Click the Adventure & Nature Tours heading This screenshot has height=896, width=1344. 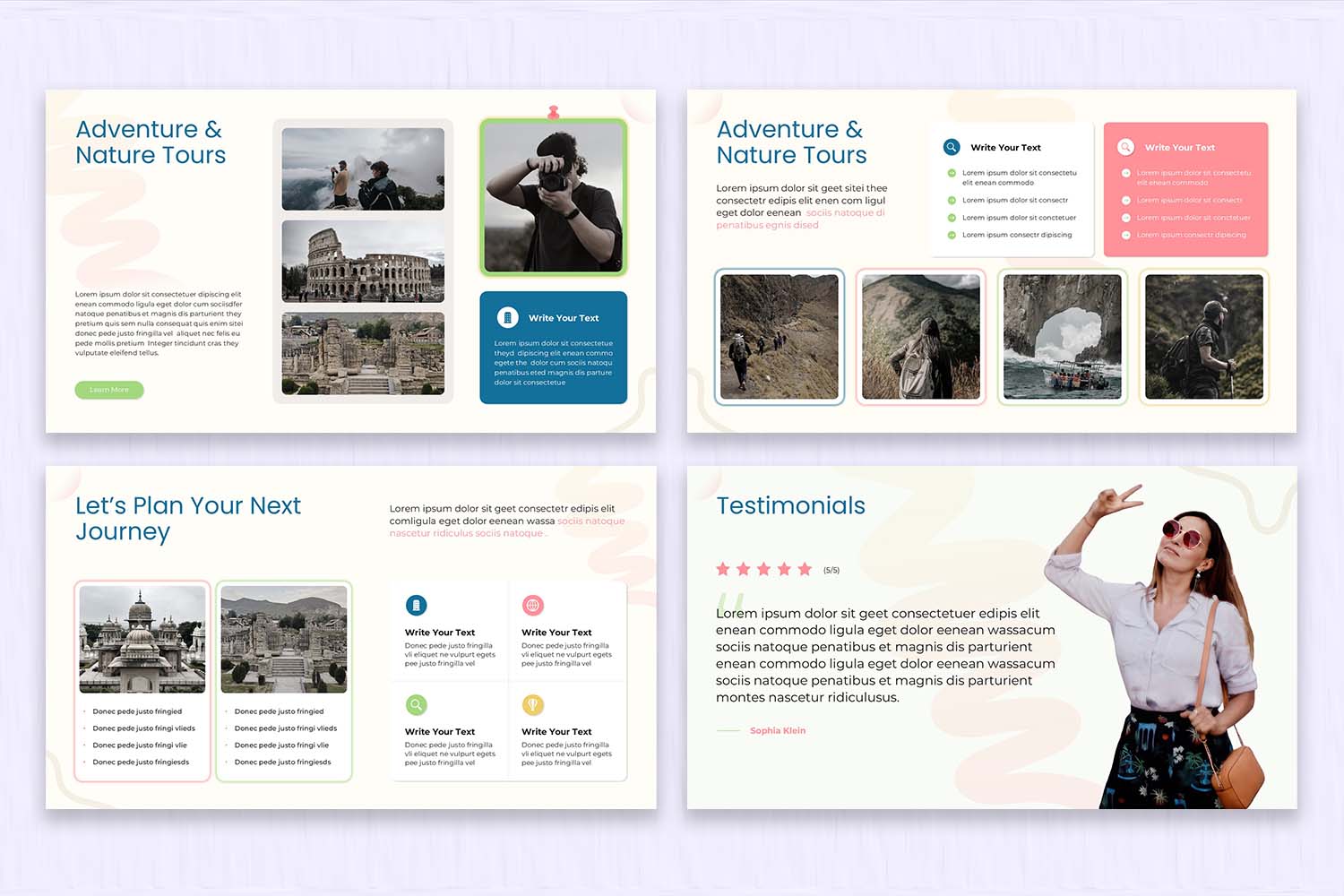(x=151, y=142)
